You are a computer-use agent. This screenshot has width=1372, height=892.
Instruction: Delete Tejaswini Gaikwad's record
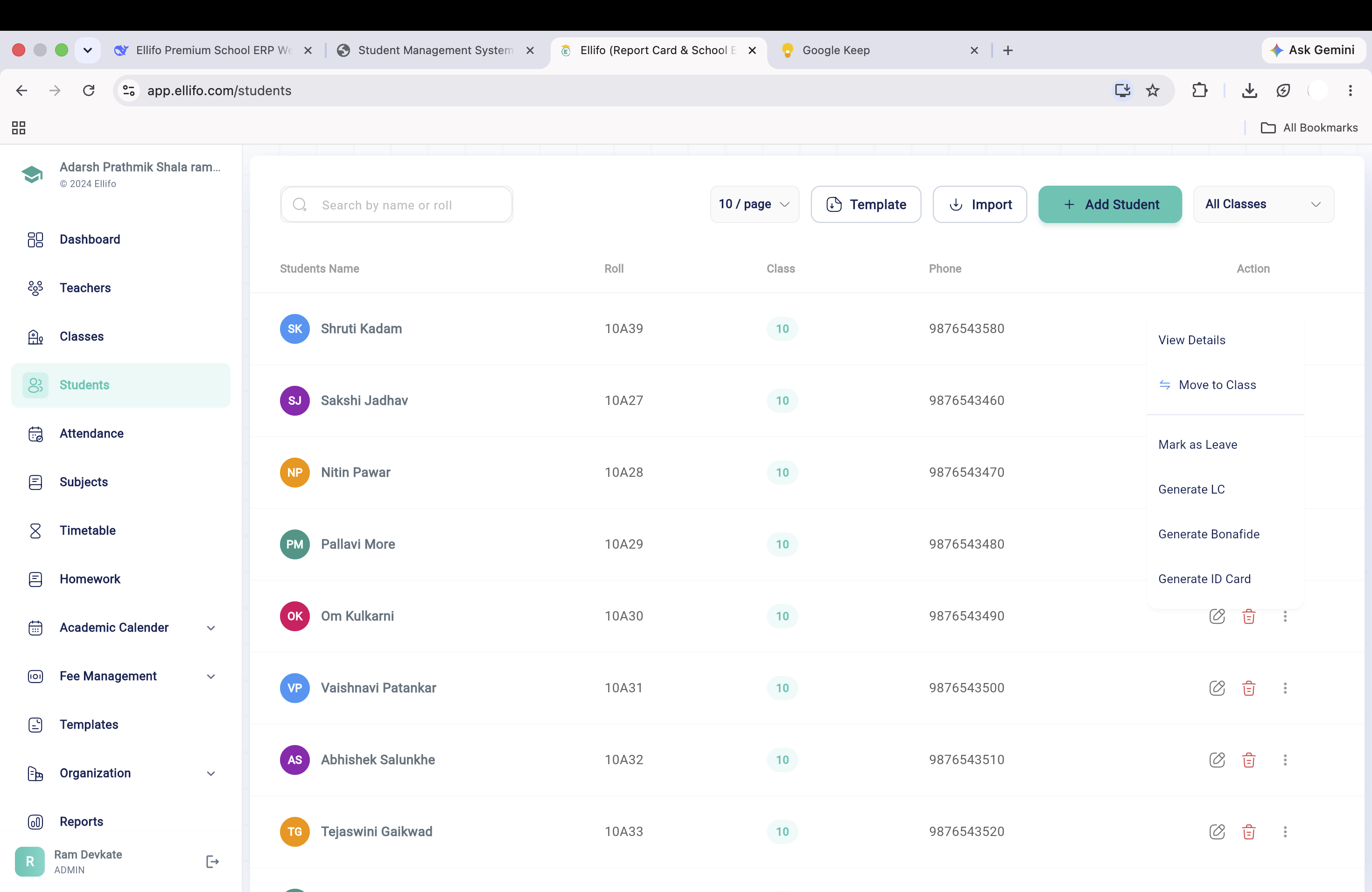(x=1249, y=831)
